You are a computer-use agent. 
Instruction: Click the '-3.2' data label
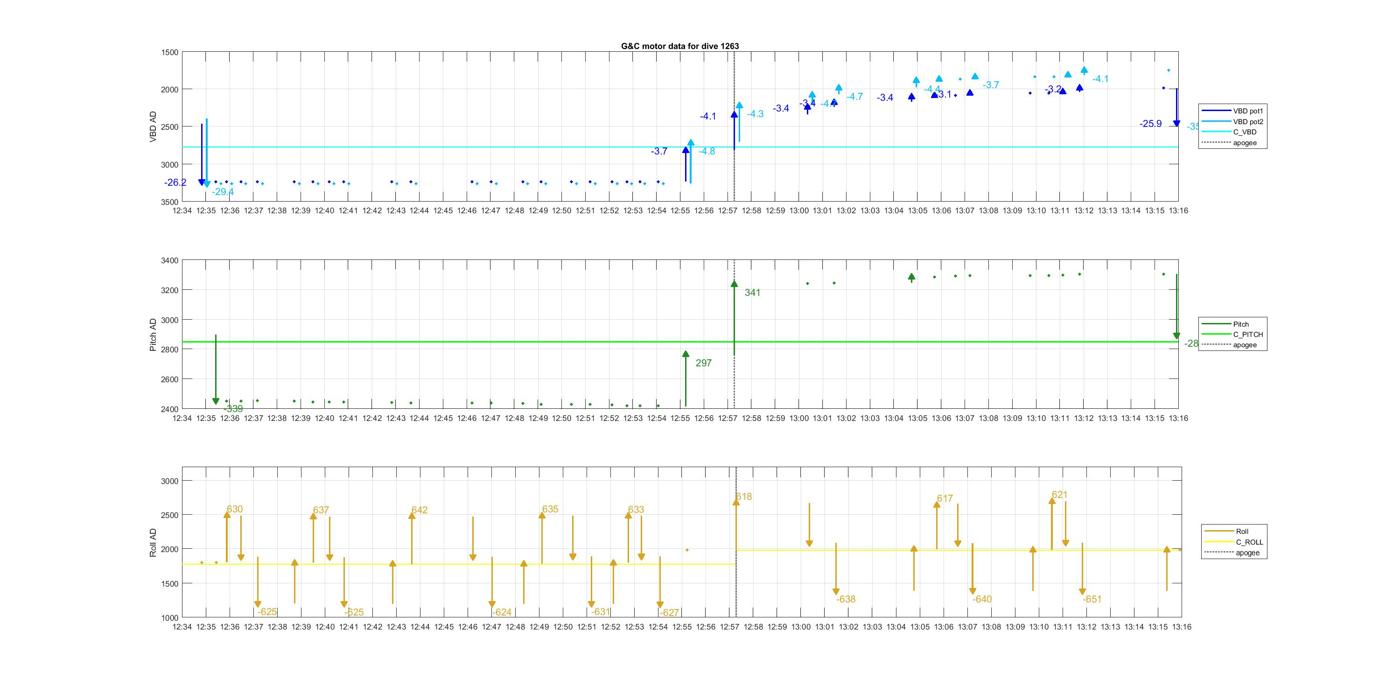click(x=1053, y=89)
